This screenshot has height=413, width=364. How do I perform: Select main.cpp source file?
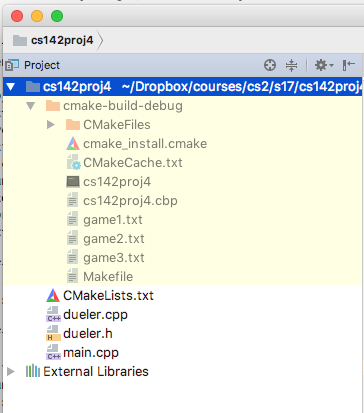91,353
